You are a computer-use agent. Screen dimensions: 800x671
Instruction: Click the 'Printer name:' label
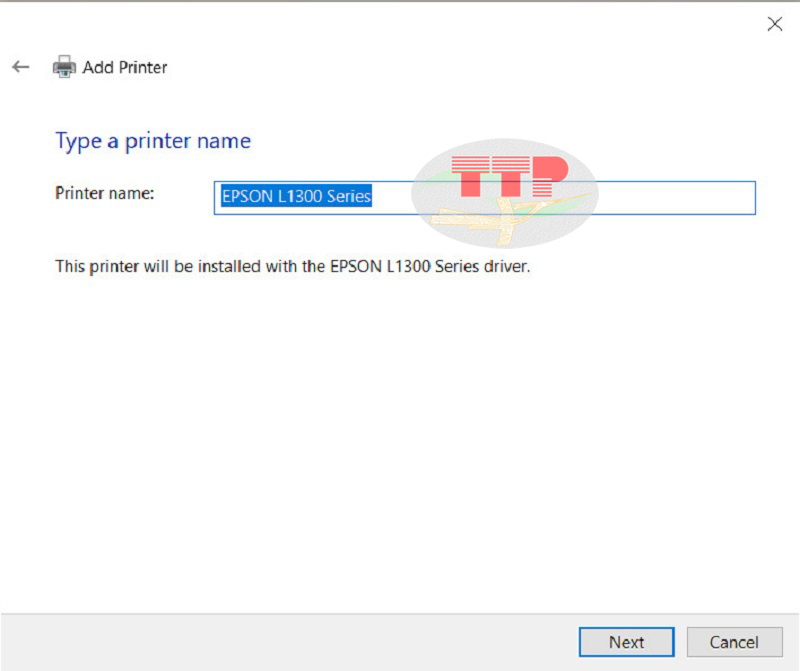[105, 193]
